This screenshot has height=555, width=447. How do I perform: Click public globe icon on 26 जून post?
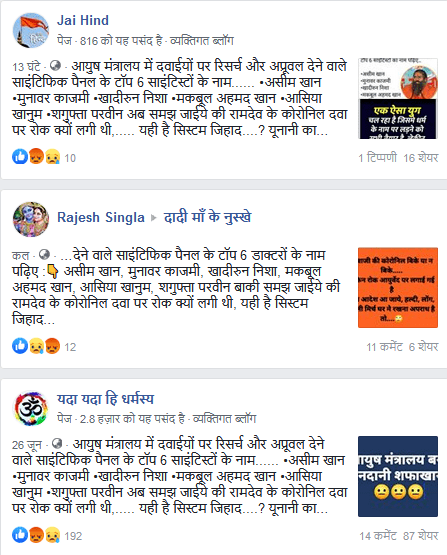57,444
